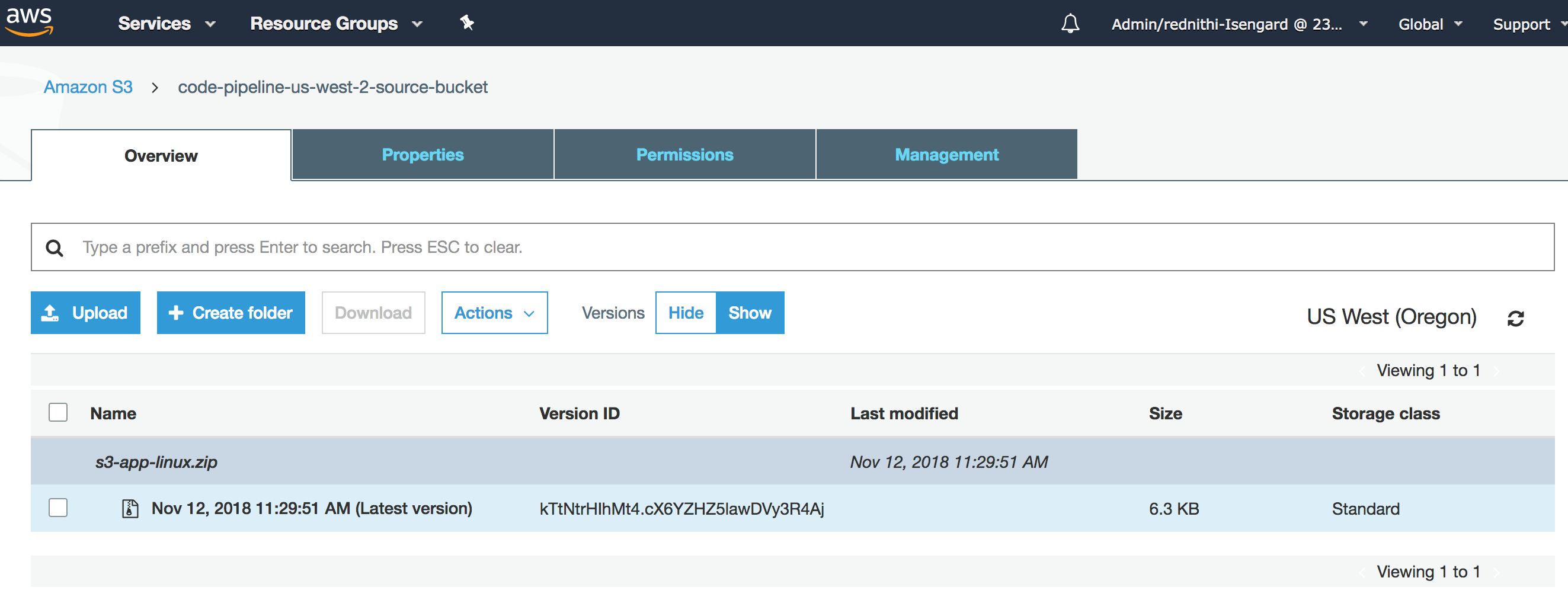Expand the Services menu
Screen dimensions: 1568x597
coord(167,24)
